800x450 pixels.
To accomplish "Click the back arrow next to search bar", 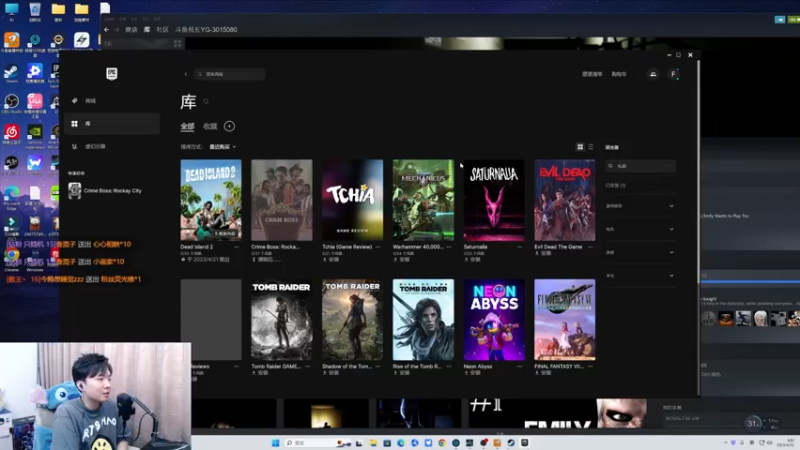I will [186, 74].
